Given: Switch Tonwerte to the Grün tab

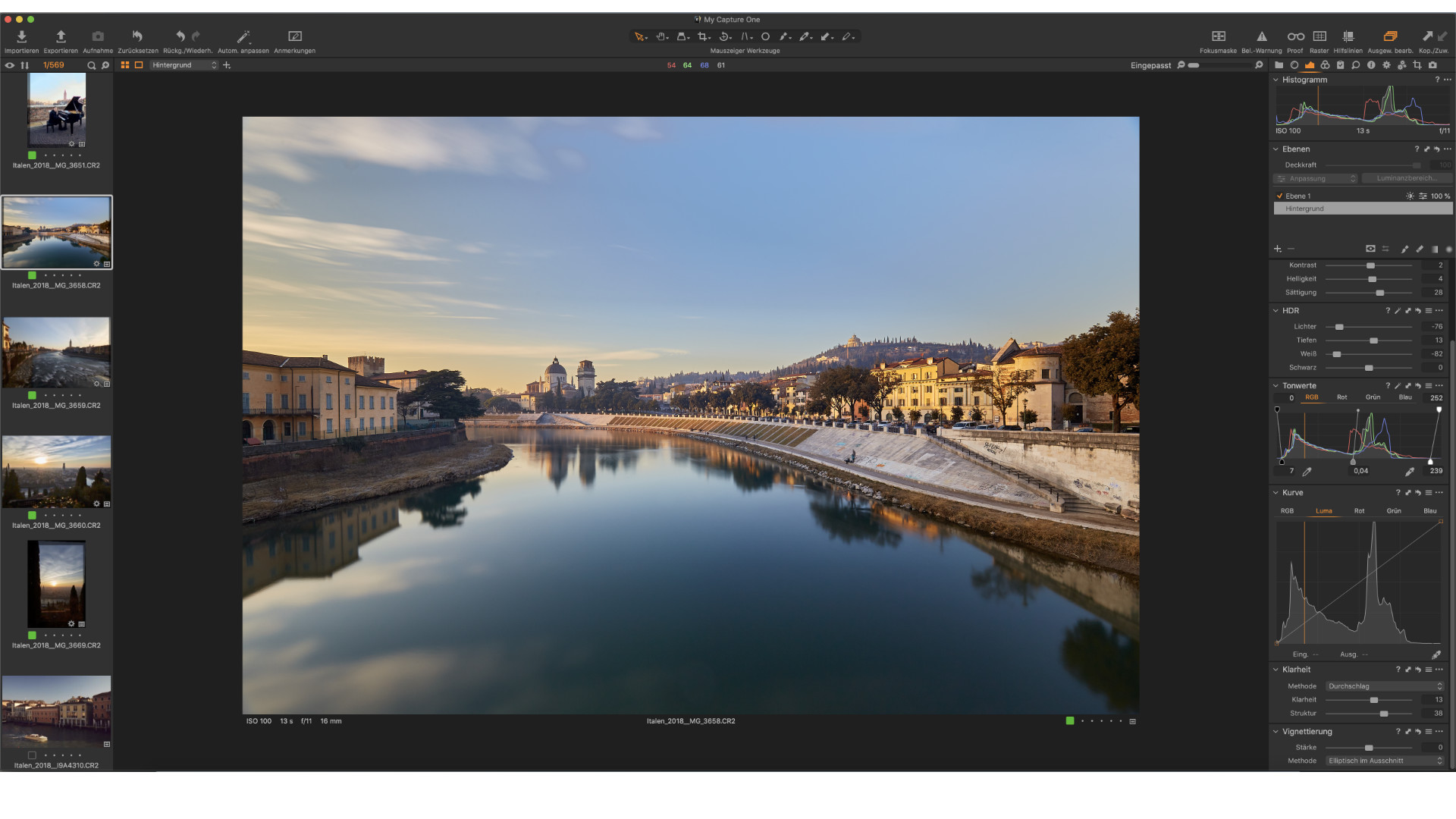Looking at the screenshot, I should coord(1373,397).
